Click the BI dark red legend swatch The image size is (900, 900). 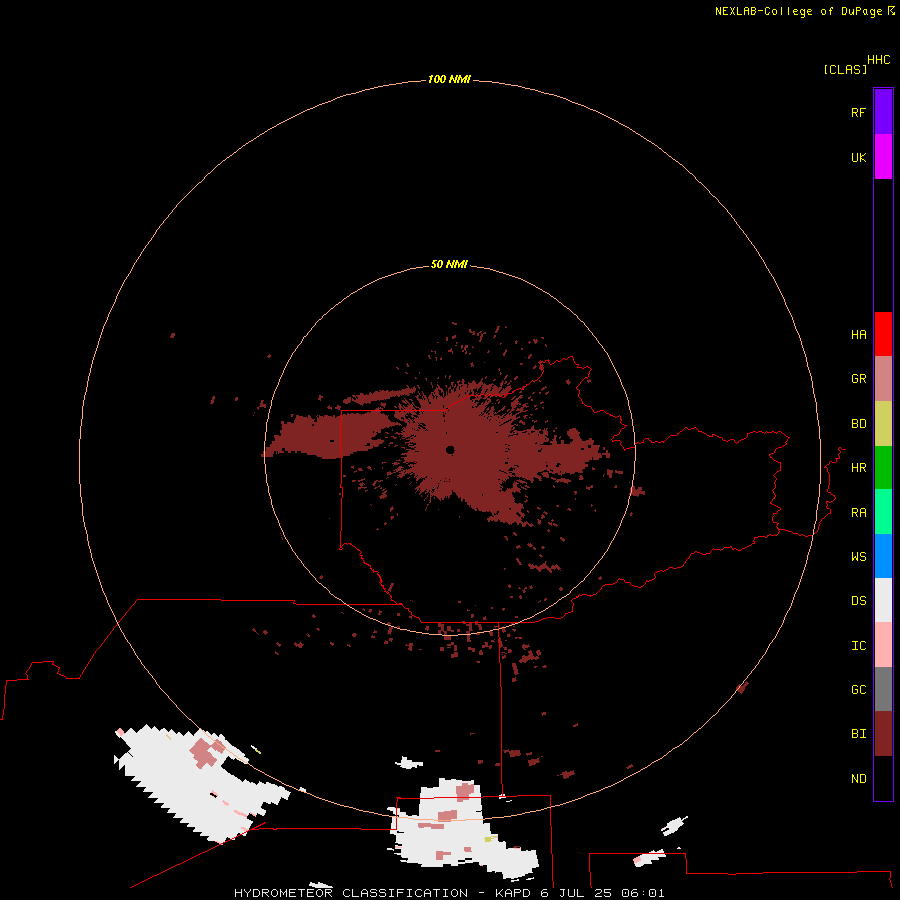pos(883,734)
